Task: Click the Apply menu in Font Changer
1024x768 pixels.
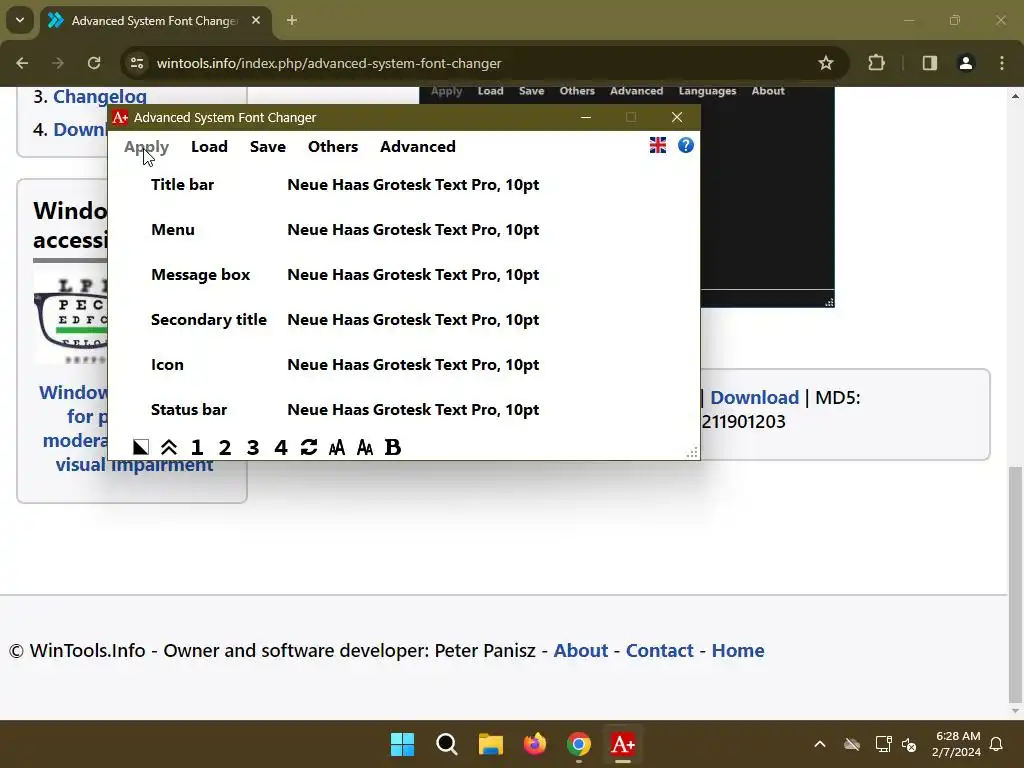Action: [146, 147]
